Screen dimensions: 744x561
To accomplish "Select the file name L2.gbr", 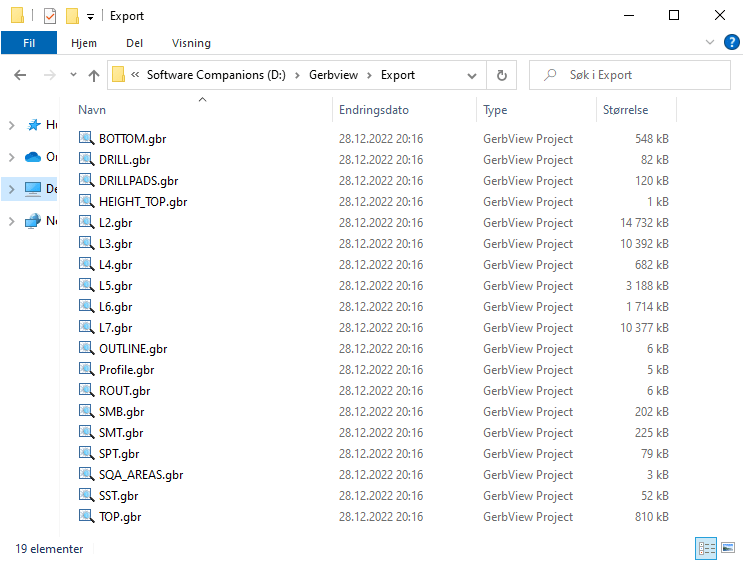I will tap(115, 223).
